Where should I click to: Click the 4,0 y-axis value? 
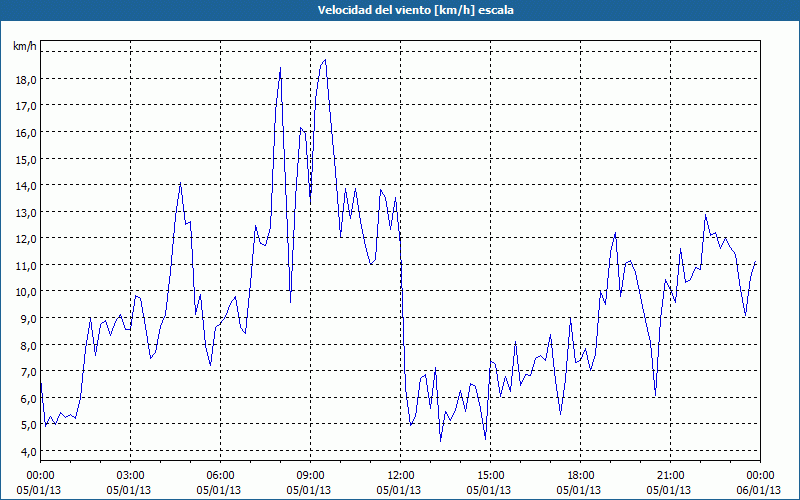pos(29,451)
